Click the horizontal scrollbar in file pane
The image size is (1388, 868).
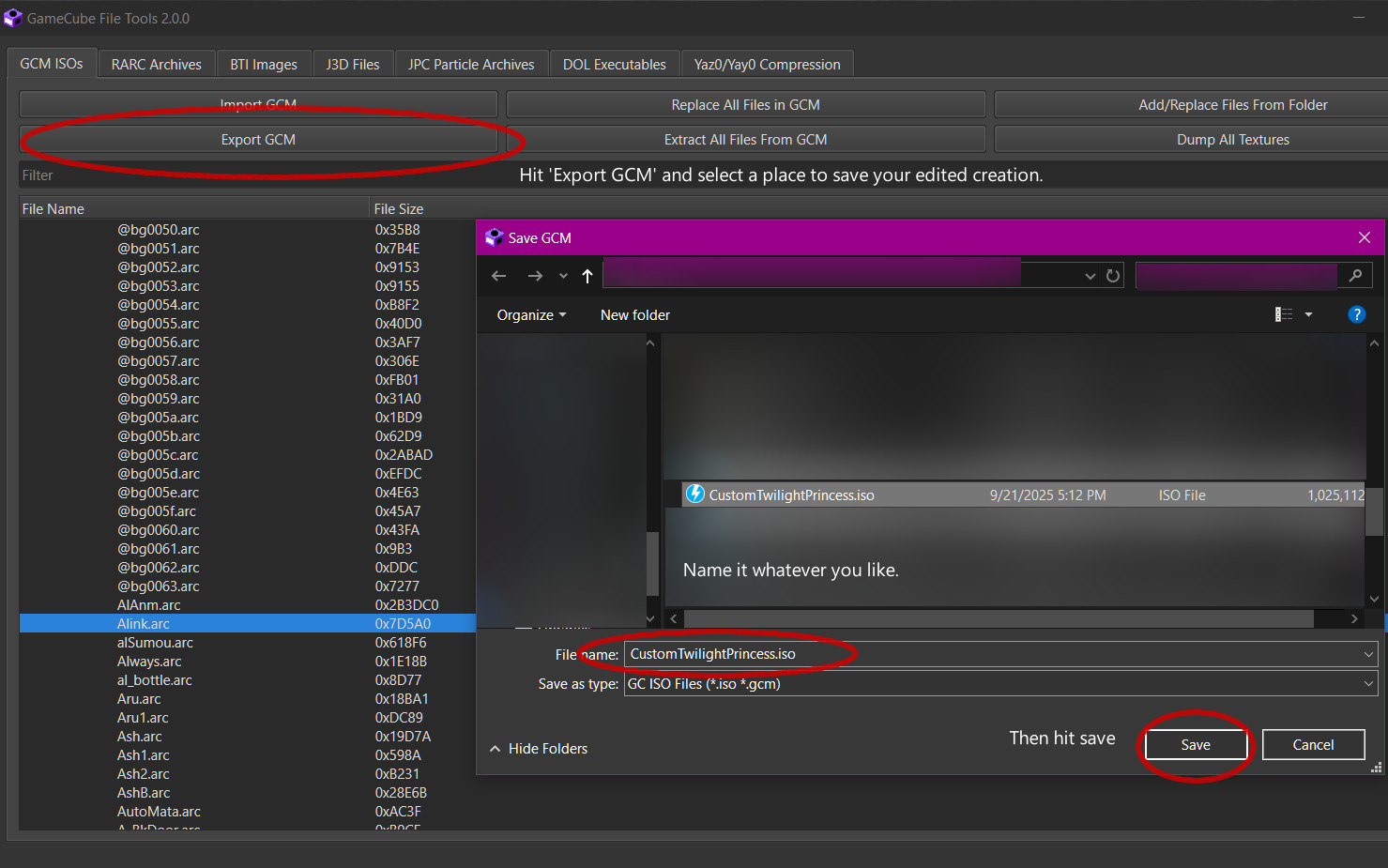(x=999, y=619)
